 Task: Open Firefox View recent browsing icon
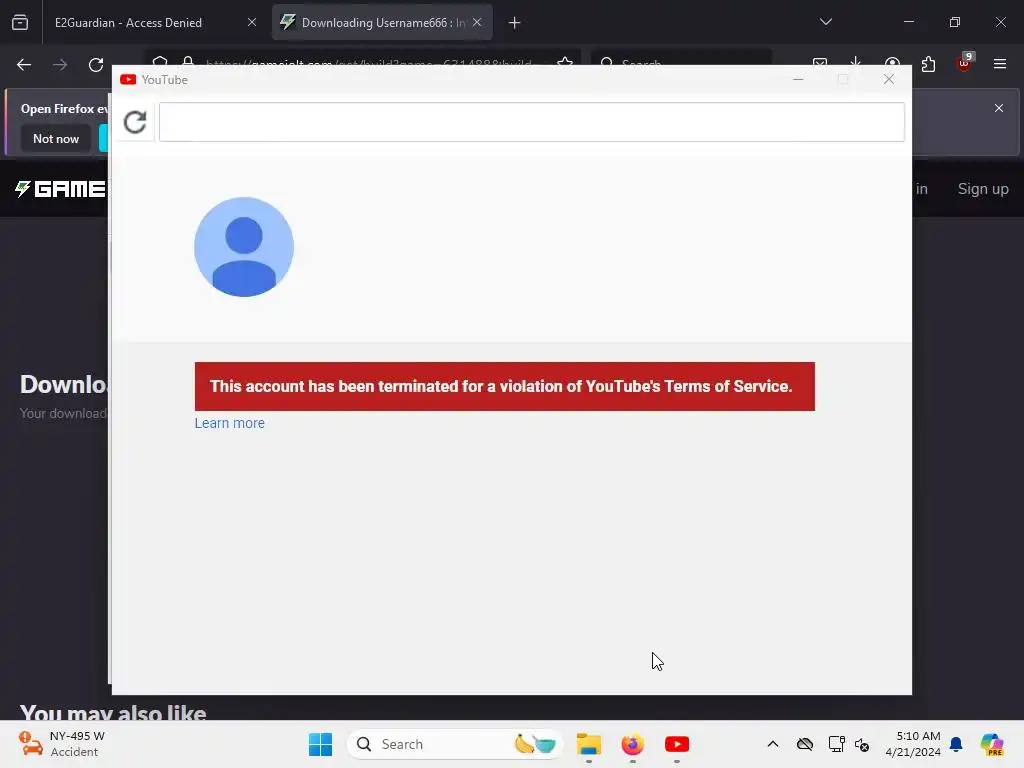click(20, 23)
